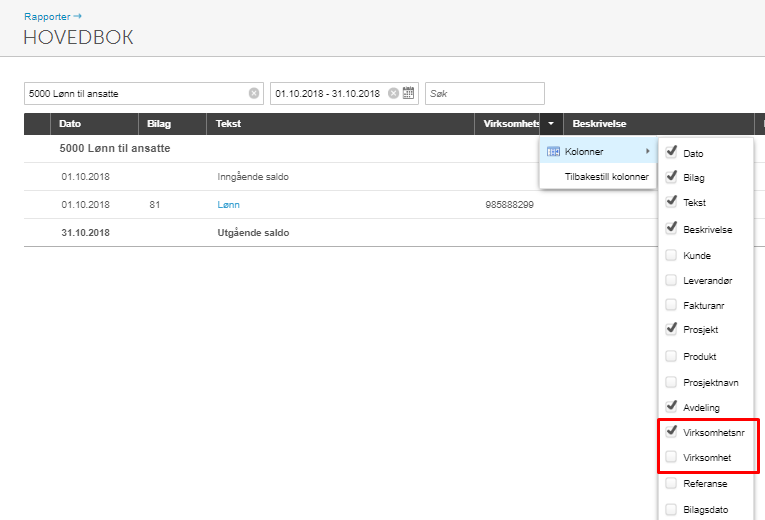
Task: Click the 31.10.2018 date cell
Action: [85, 233]
